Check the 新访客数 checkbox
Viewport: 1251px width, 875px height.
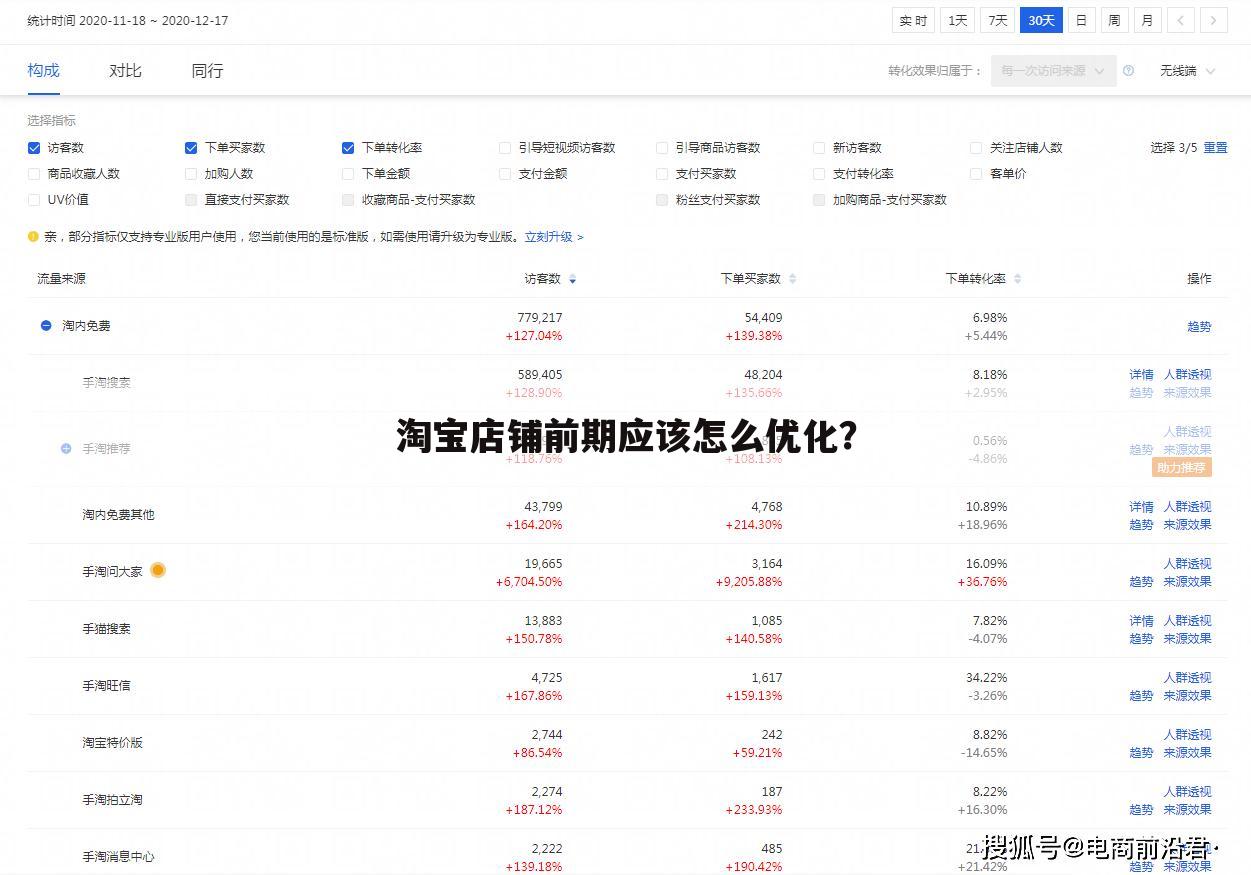(819, 148)
